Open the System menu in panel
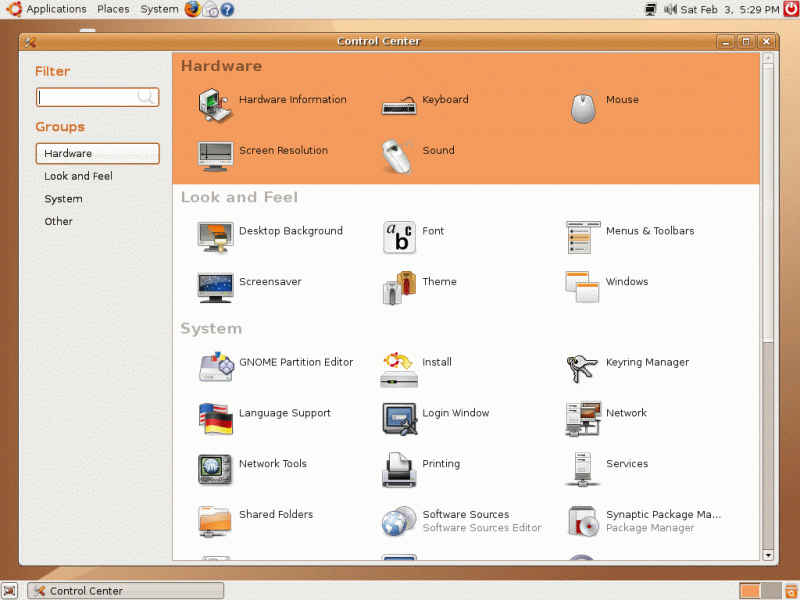800x600 pixels. (x=159, y=9)
